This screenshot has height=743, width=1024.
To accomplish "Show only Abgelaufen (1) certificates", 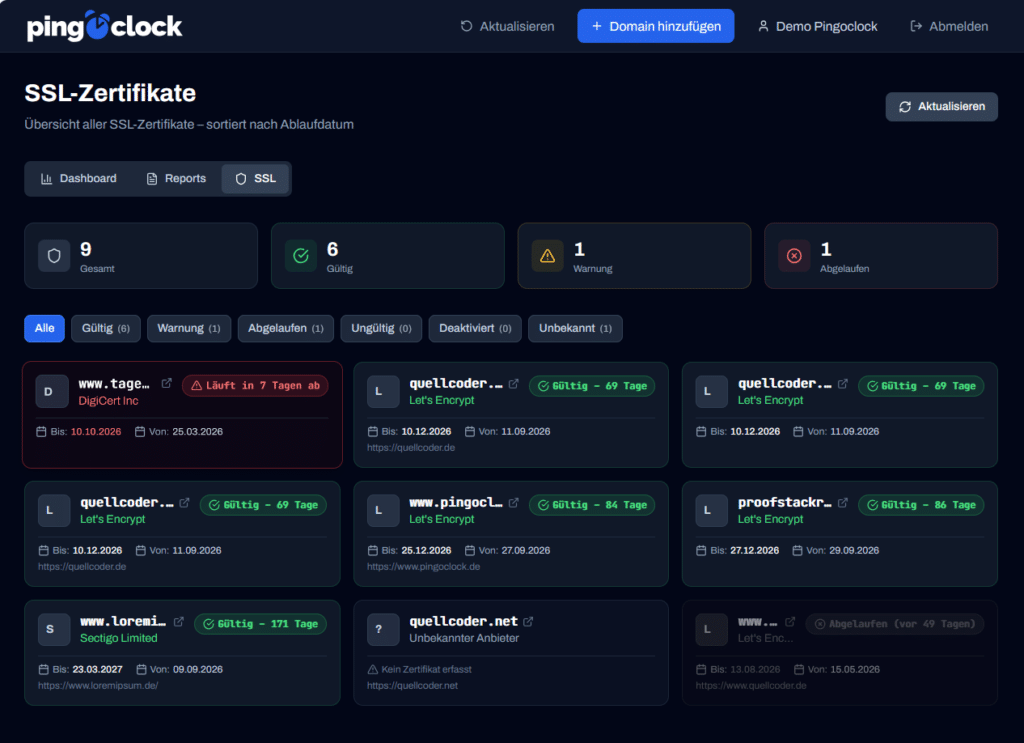I will (285, 328).
